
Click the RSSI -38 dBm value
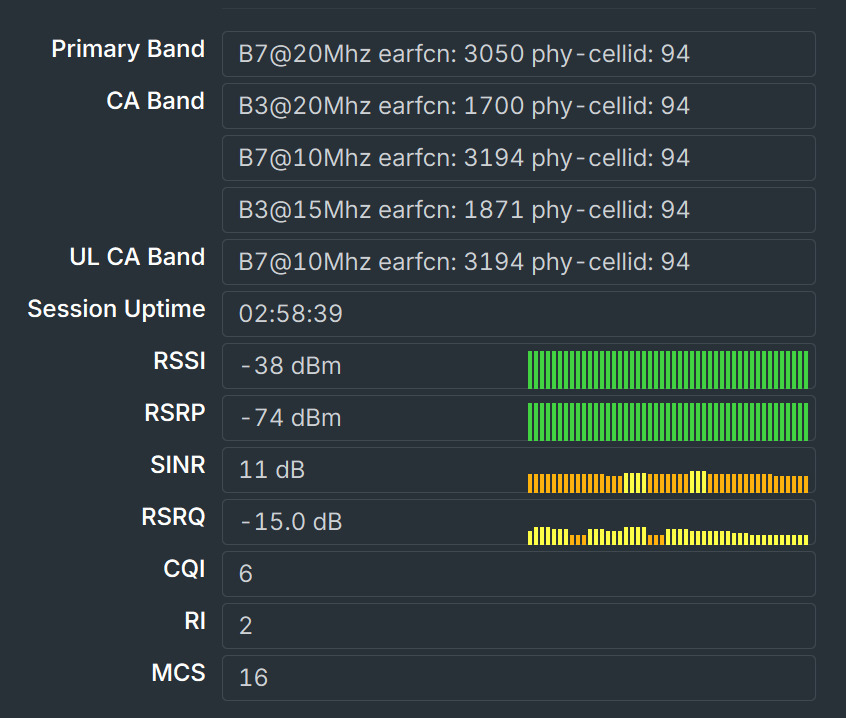pyautogui.click(x=291, y=366)
